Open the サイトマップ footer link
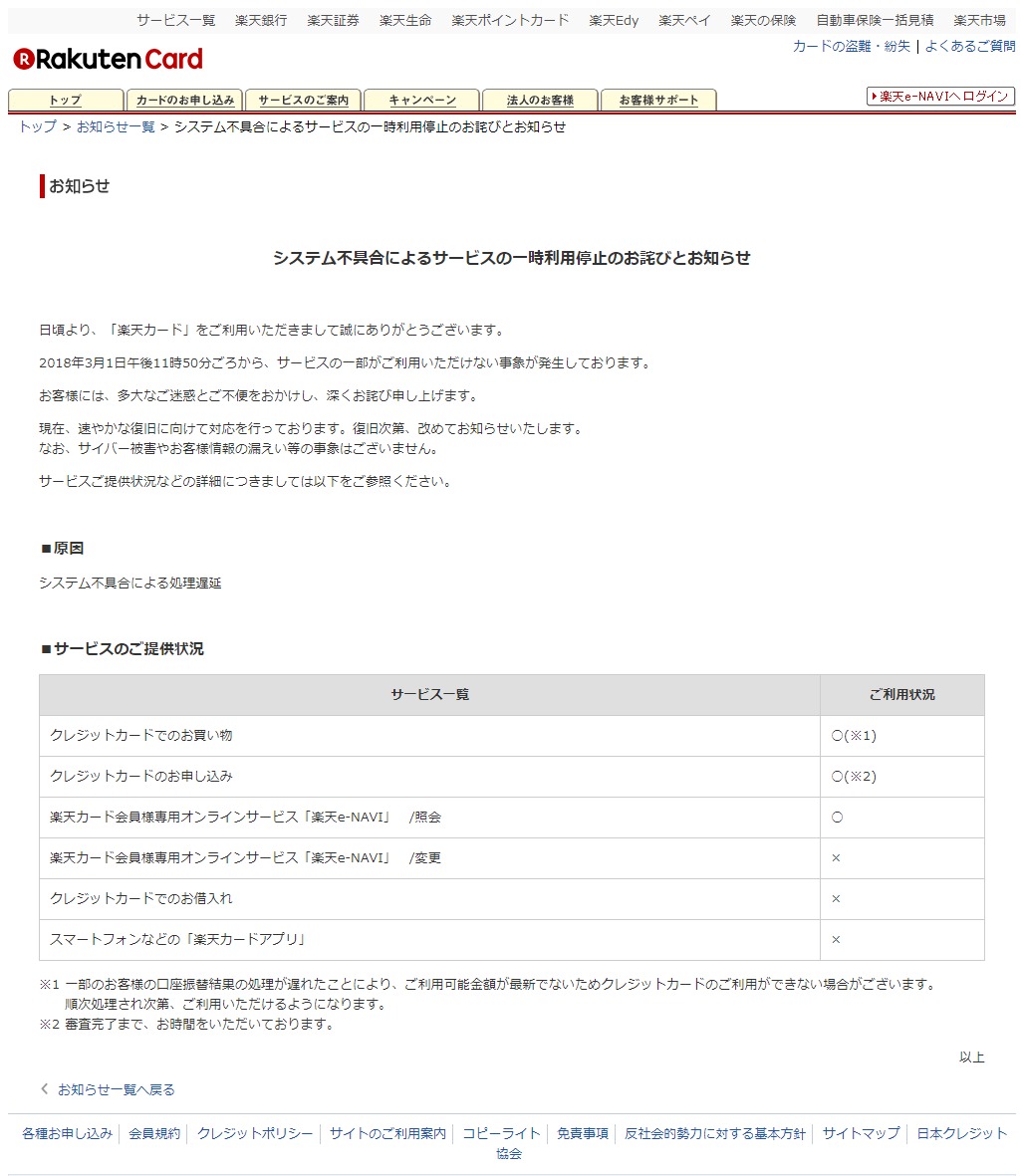 point(862,1133)
